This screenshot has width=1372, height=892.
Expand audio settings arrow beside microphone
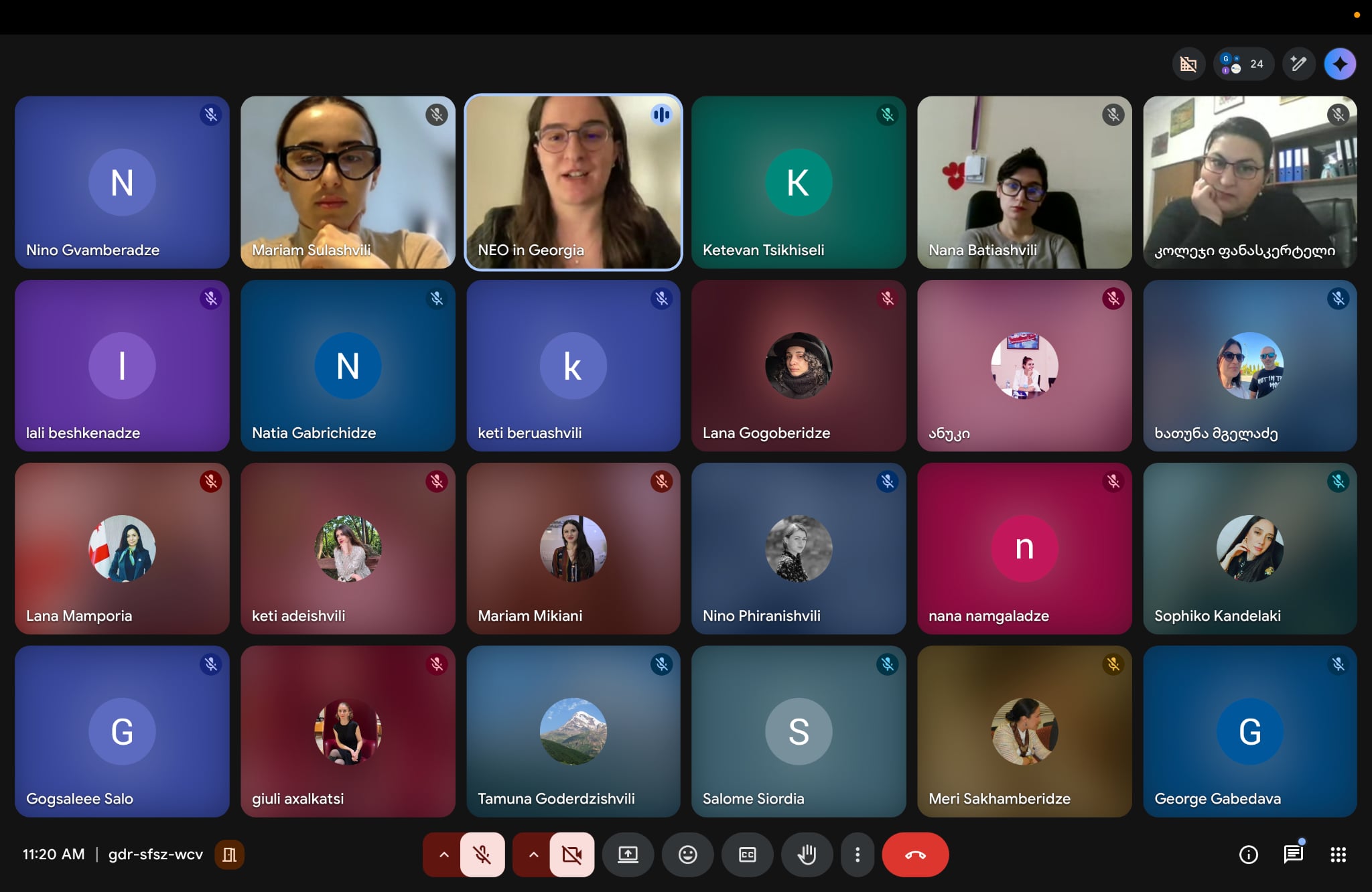(443, 854)
